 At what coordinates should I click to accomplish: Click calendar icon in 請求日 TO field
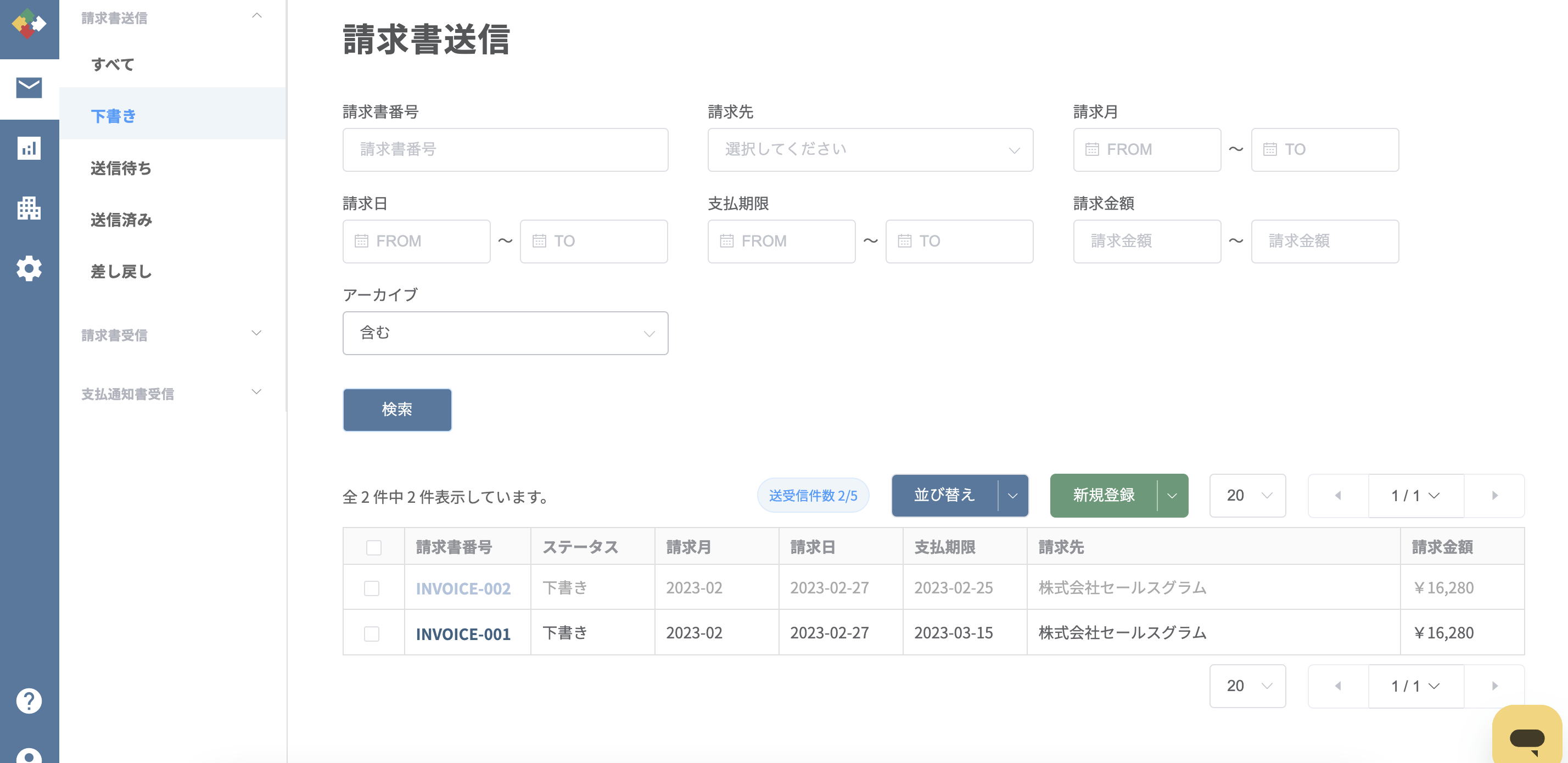tap(539, 241)
